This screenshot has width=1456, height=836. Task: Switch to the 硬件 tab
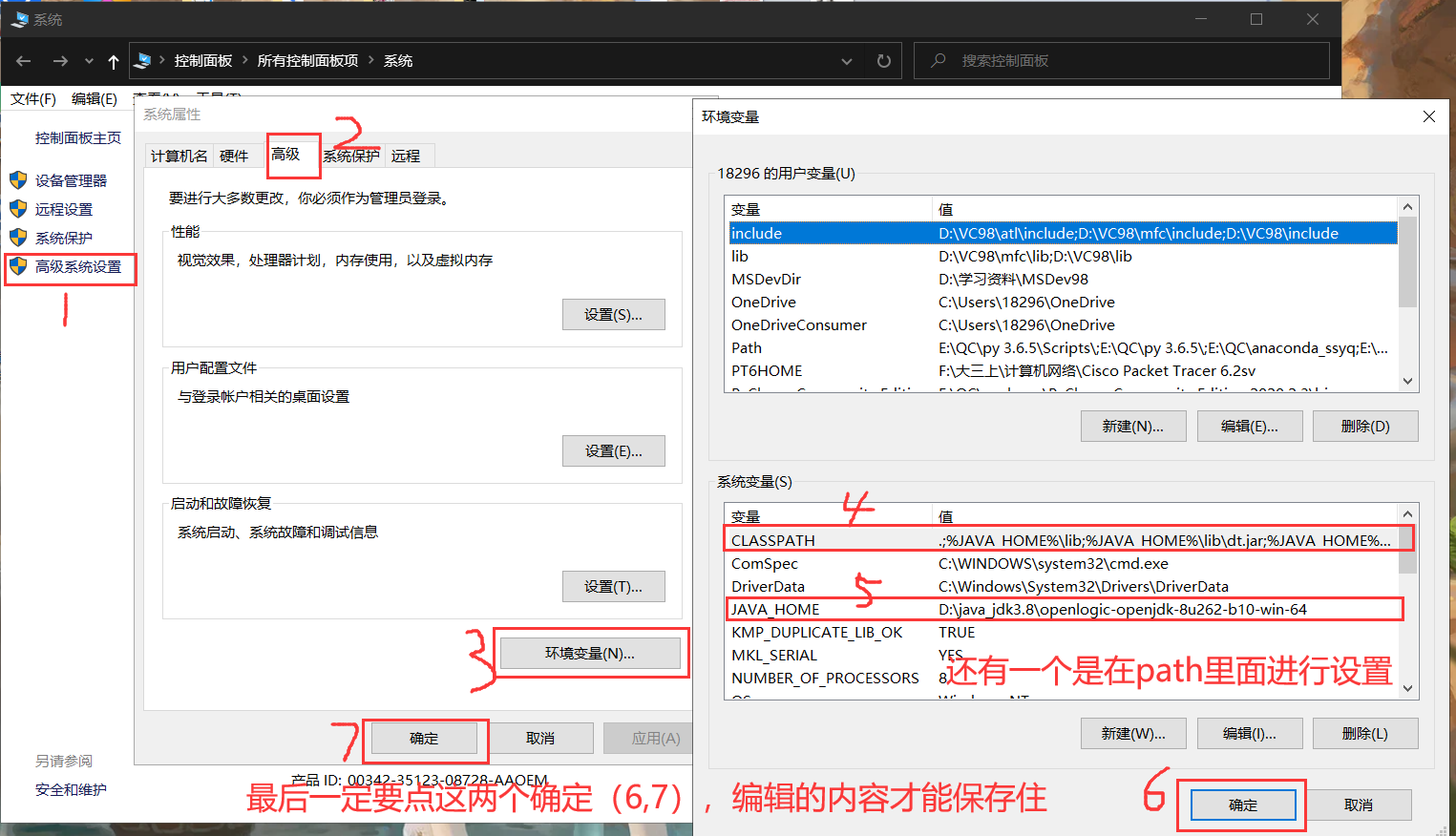click(x=234, y=156)
